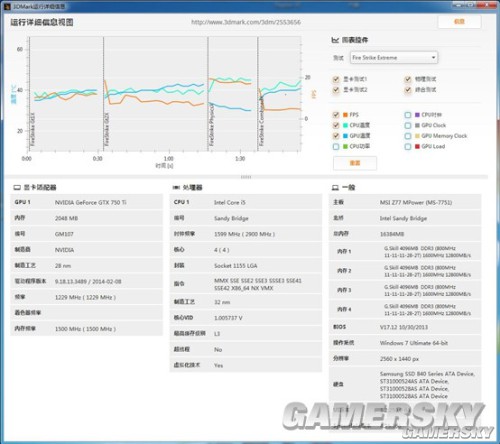This screenshot has height=444, width=500.
Task: Click the Fire Strike Extreme dropdown arrow
Action: click(x=433, y=58)
